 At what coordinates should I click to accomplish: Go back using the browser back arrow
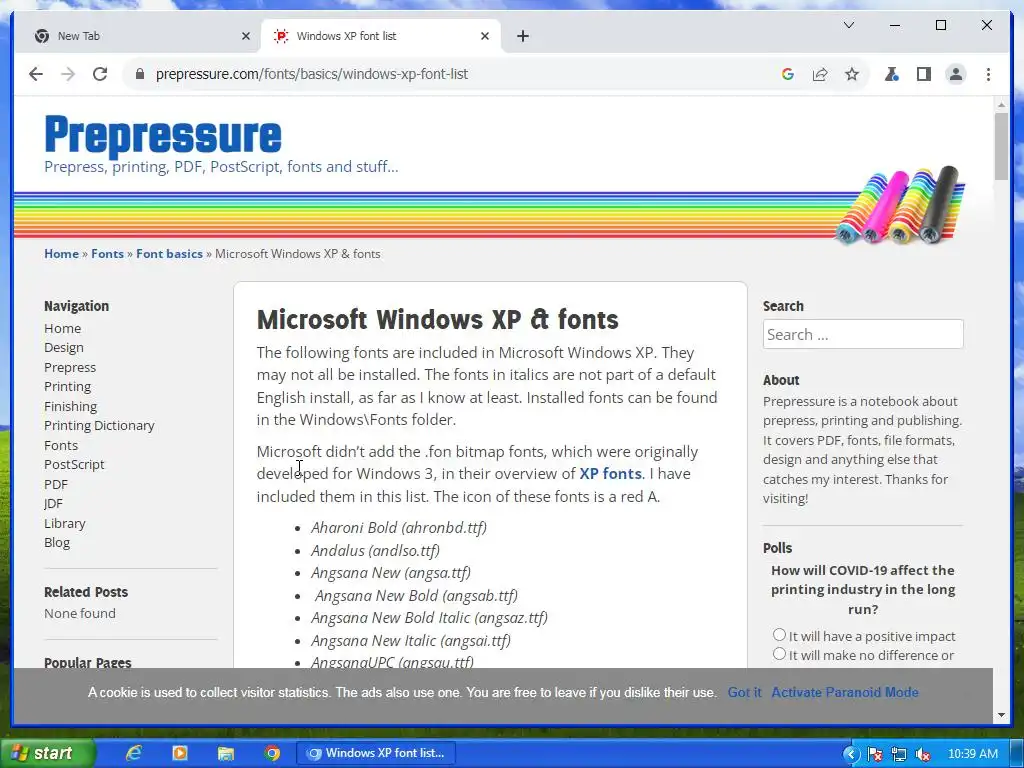pyautogui.click(x=36, y=74)
